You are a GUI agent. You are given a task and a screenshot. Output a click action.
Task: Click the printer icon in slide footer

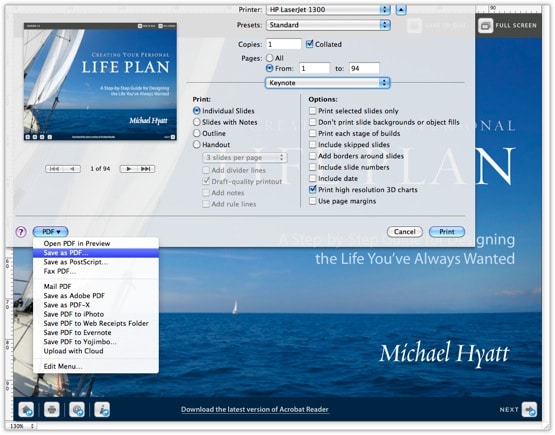click(x=52, y=410)
